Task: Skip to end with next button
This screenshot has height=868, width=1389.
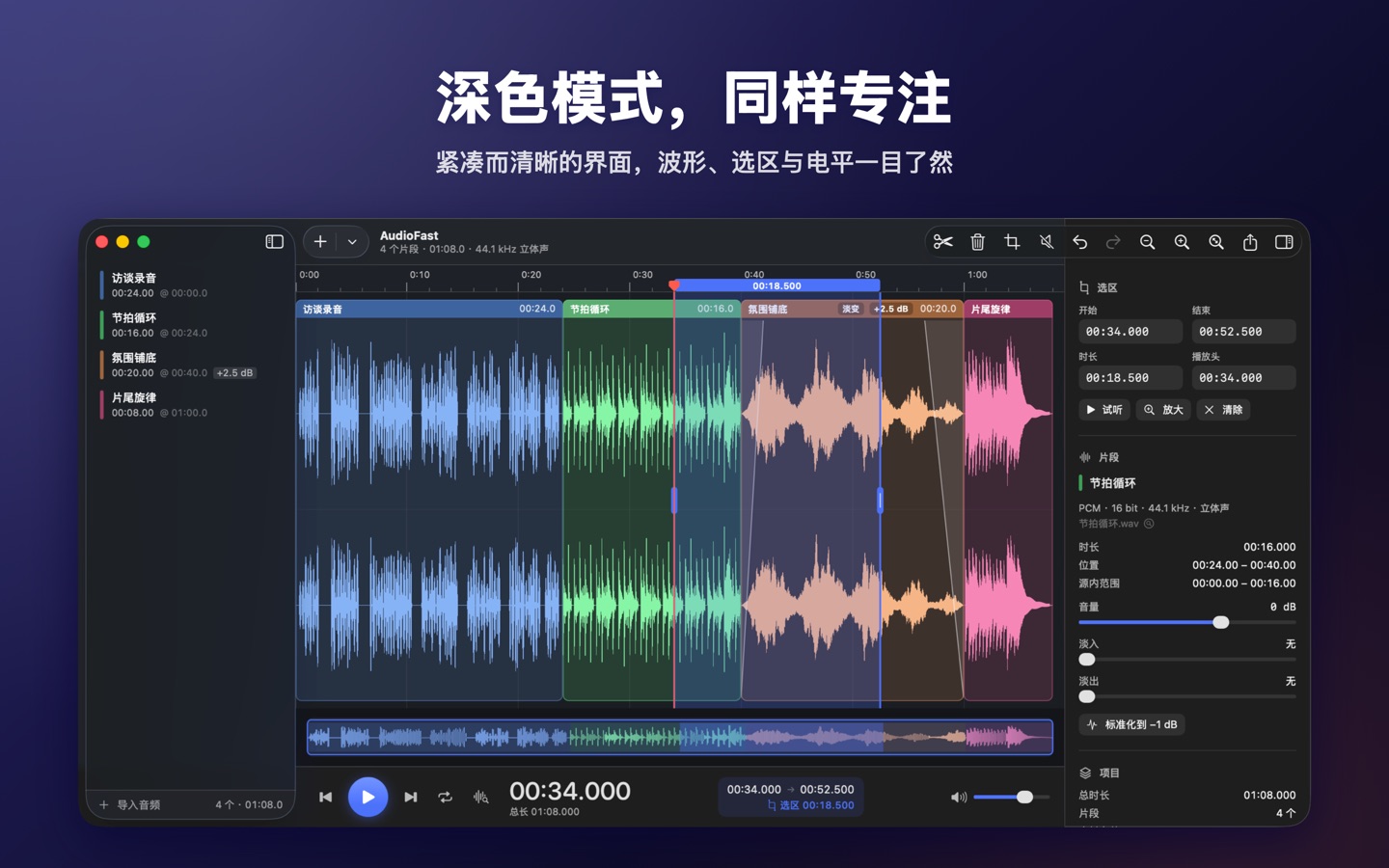Action: tap(410, 797)
